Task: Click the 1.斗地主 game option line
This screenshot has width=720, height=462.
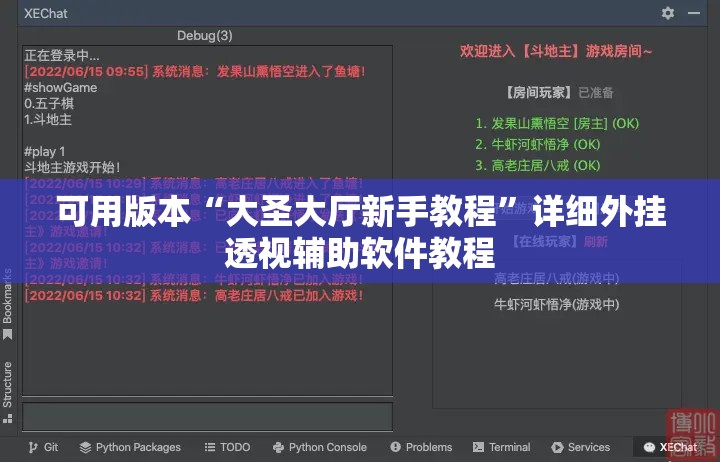Action: (x=48, y=119)
